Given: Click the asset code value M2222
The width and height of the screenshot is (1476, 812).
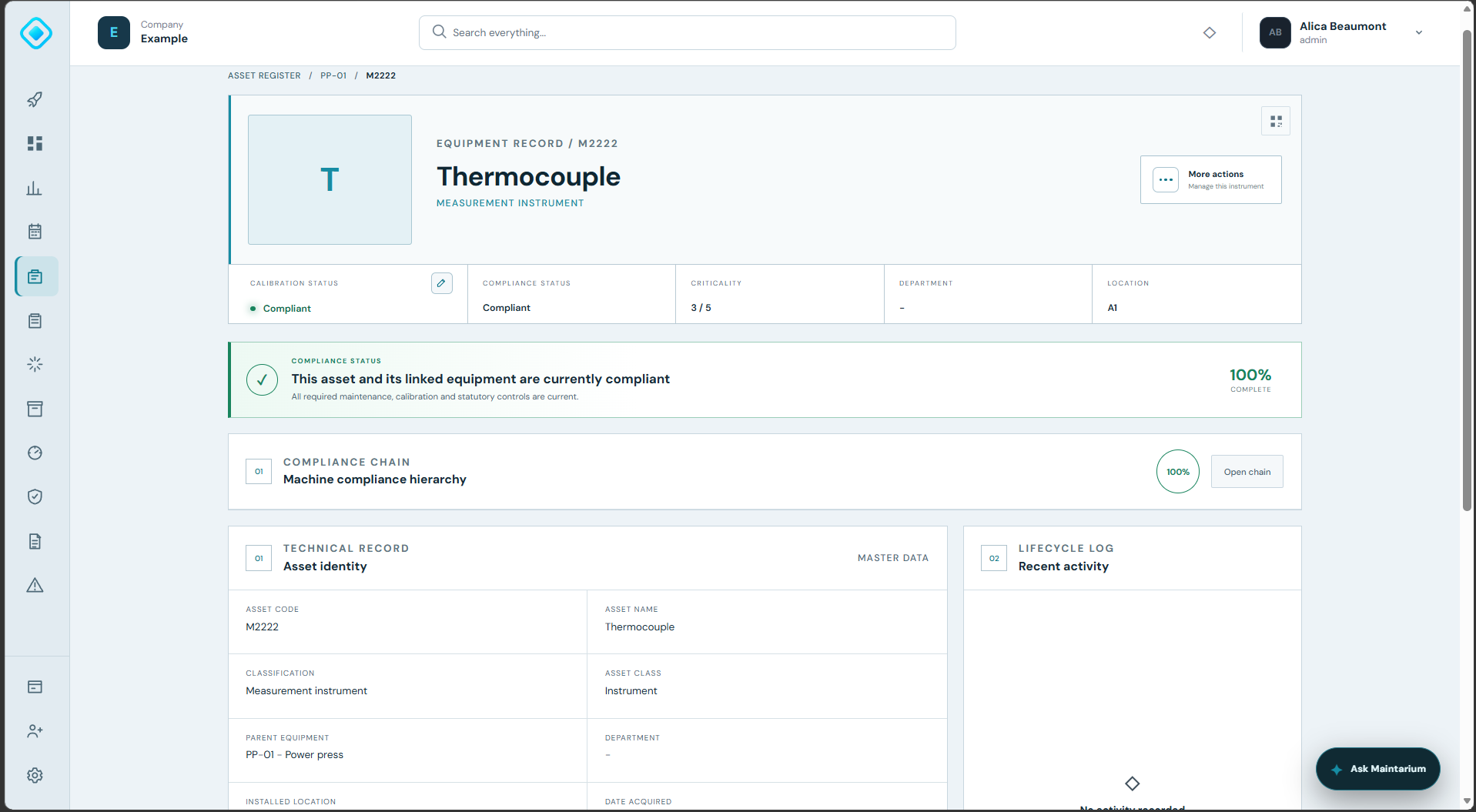Looking at the screenshot, I should tap(263, 627).
